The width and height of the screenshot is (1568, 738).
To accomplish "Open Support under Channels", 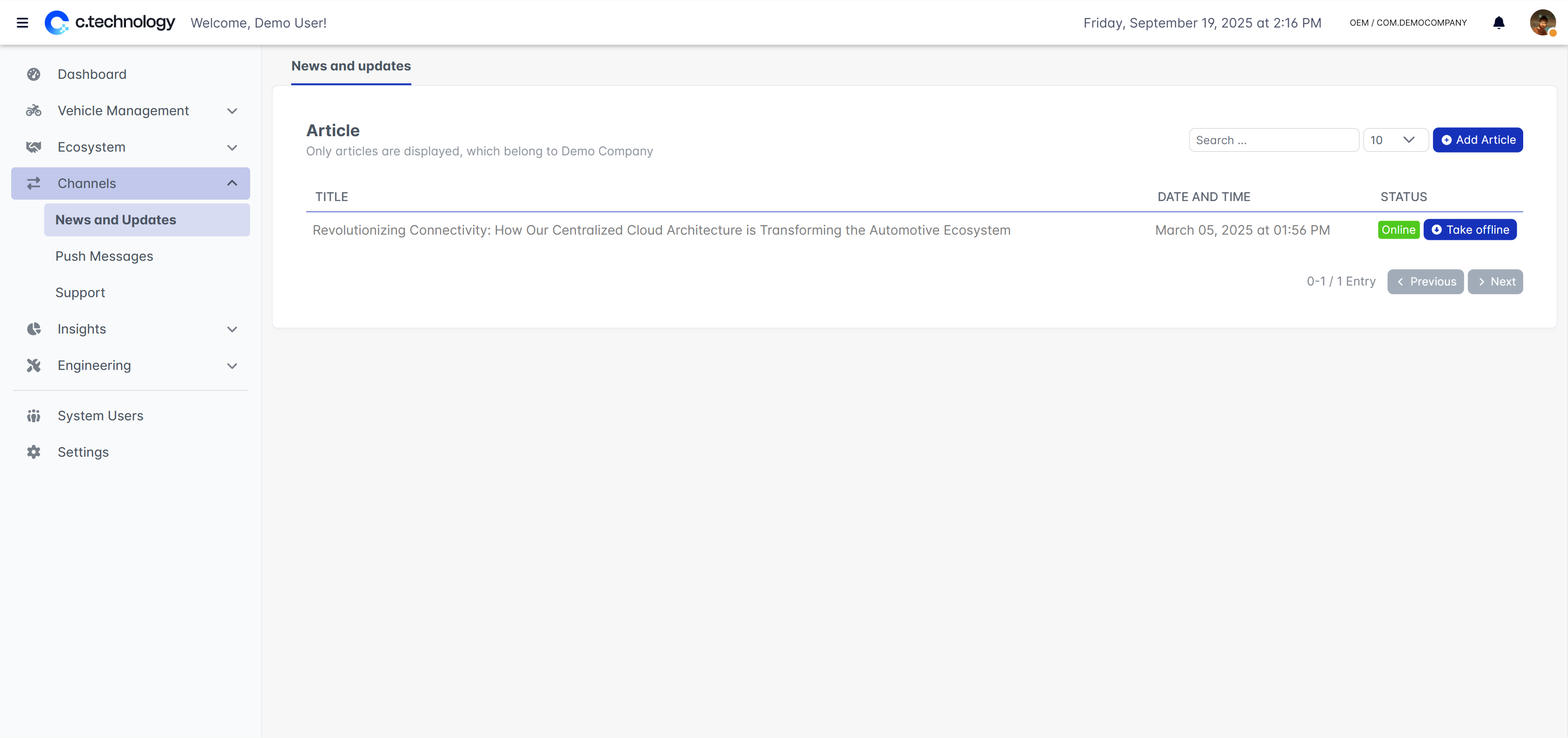I will [80, 292].
